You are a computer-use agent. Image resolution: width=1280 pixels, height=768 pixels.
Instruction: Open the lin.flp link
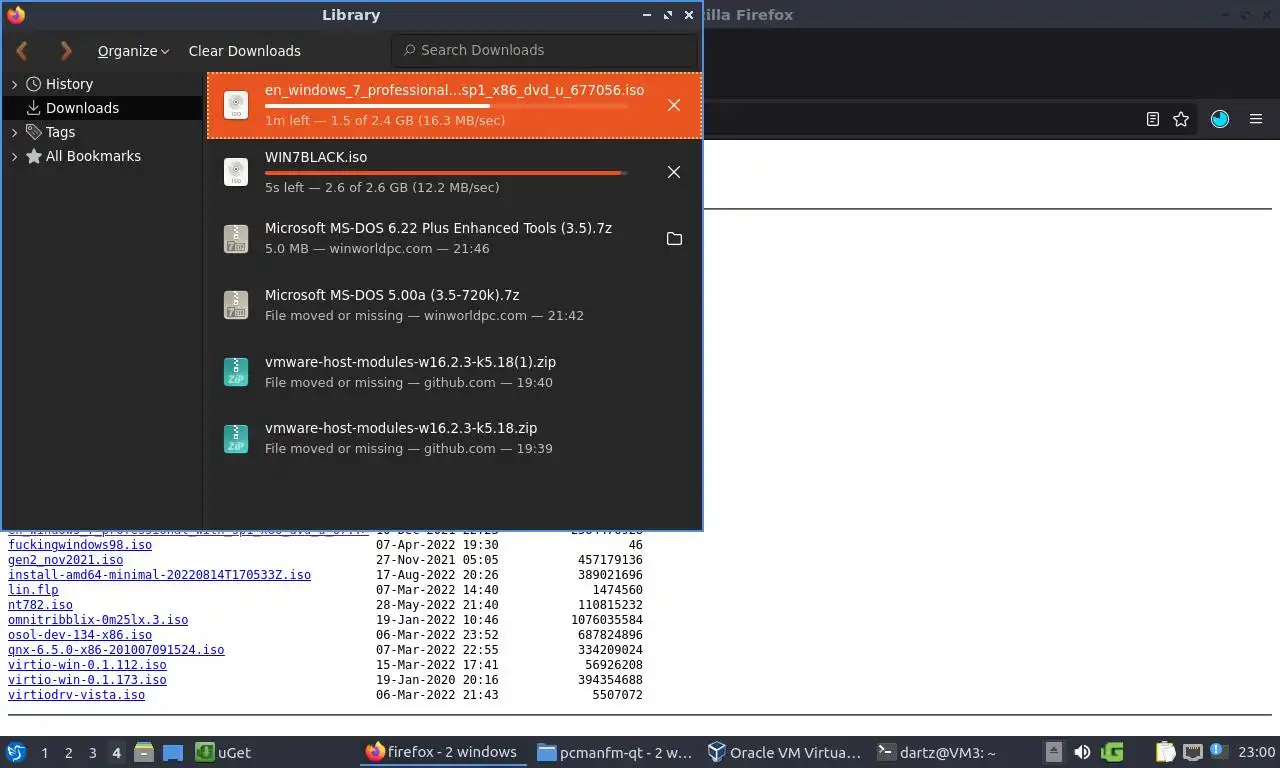(x=33, y=590)
